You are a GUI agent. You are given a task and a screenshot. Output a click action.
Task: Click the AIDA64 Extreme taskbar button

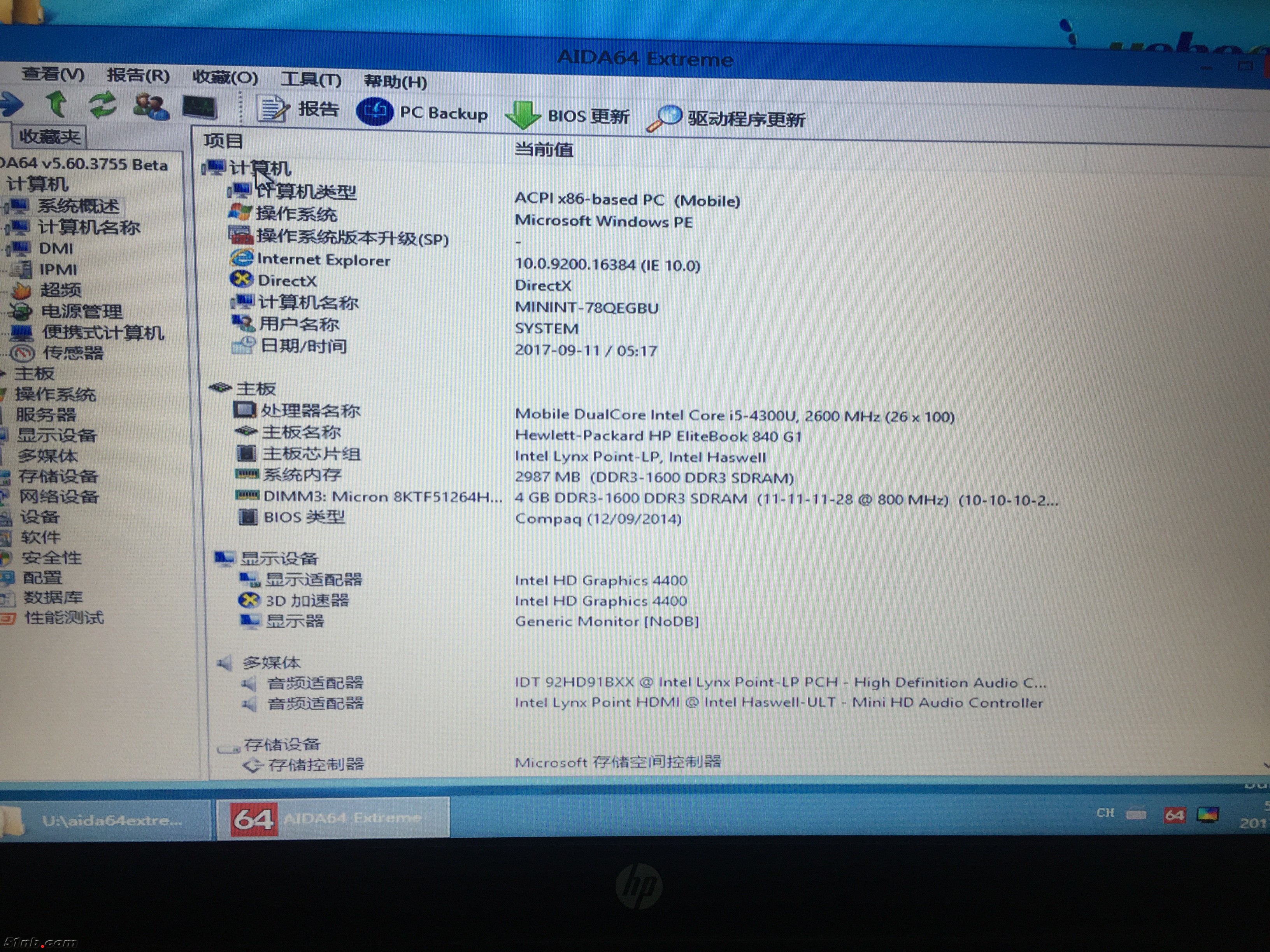[x=333, y=818]
